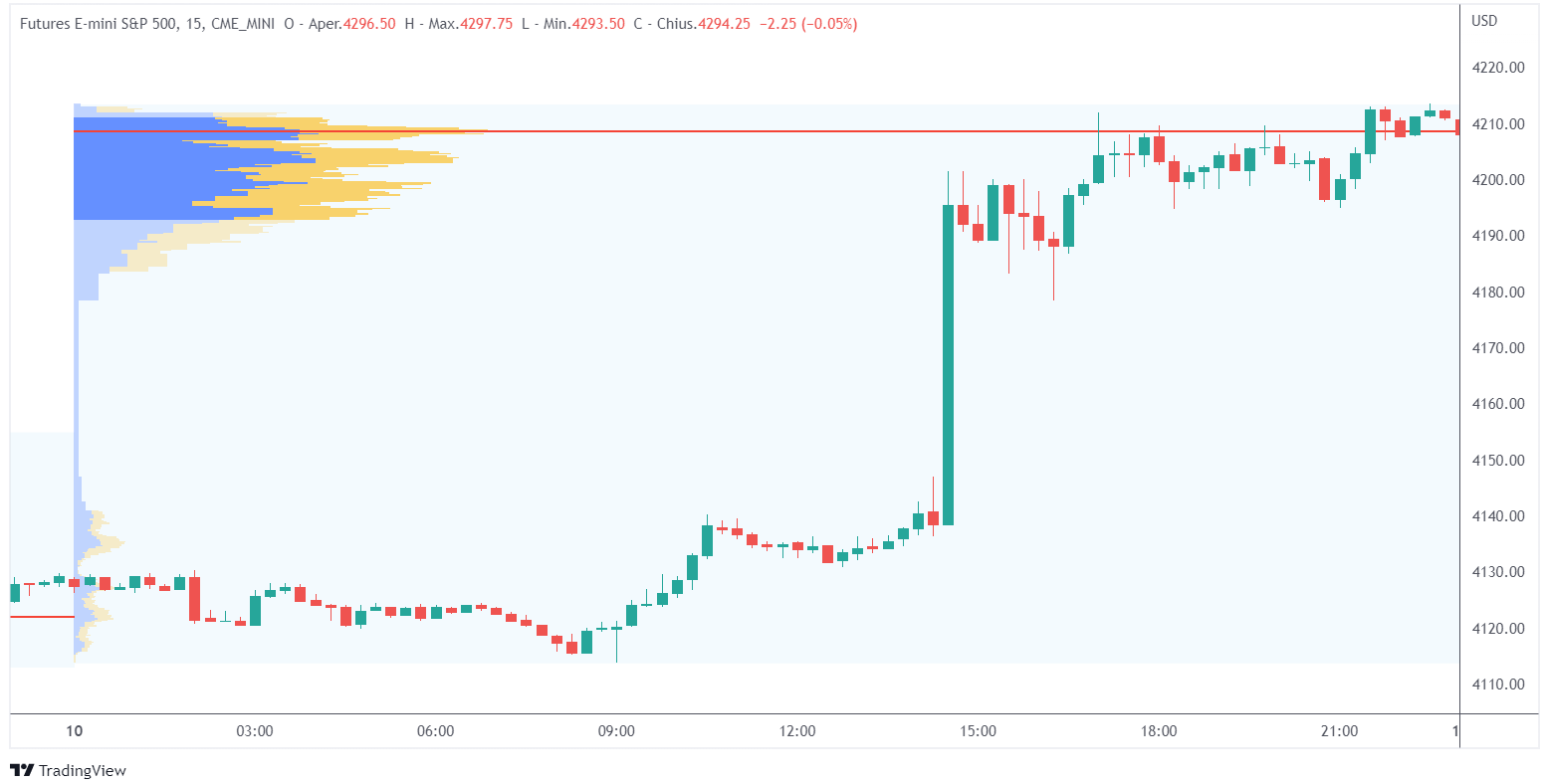Click the 4150.00 price axis label

tap(1497, 460)
